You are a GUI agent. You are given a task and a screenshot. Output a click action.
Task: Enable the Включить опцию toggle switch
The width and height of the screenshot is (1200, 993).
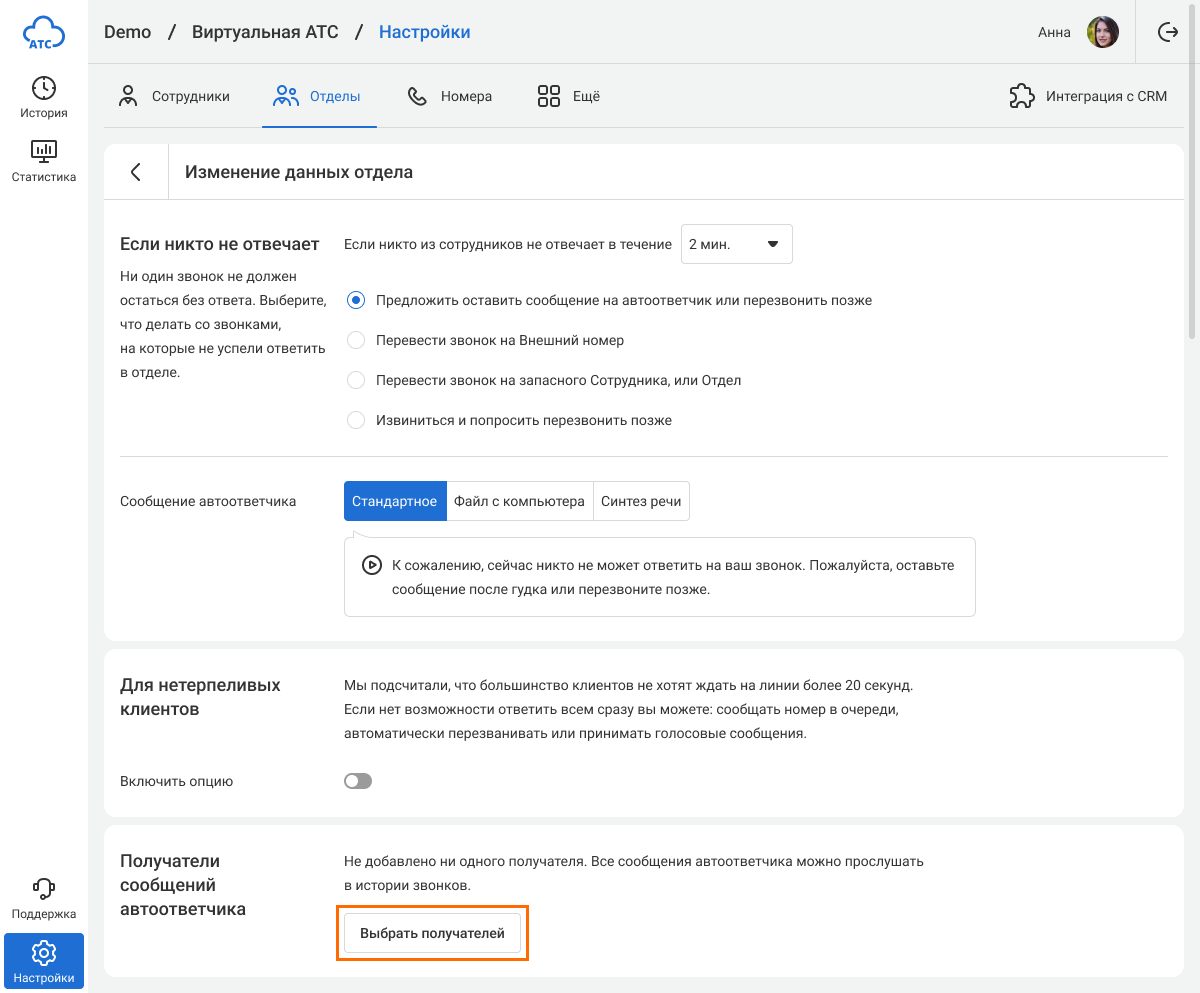click(358, 781)
